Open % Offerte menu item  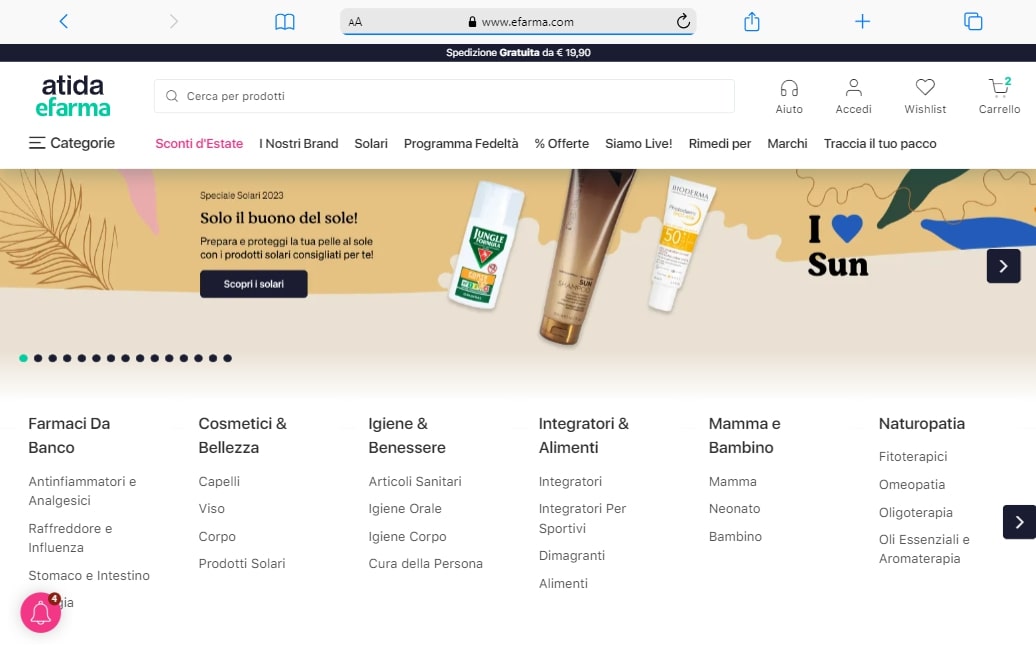tap(562, 143)
